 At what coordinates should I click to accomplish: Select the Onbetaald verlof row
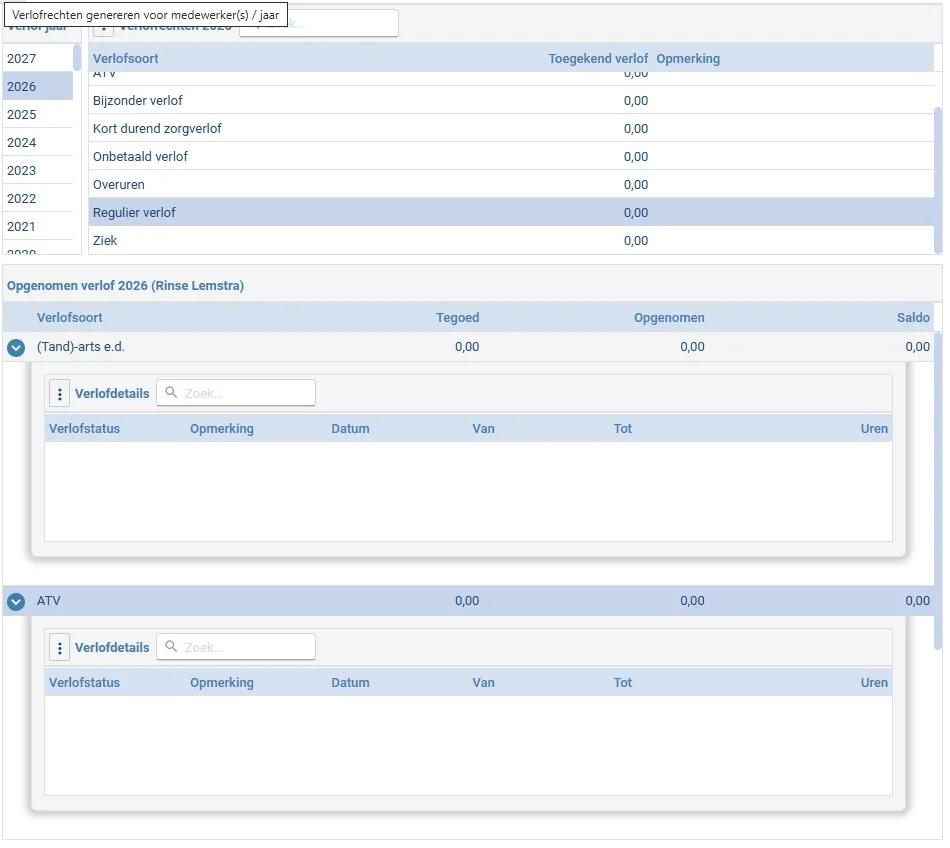[x=511, y=157]
